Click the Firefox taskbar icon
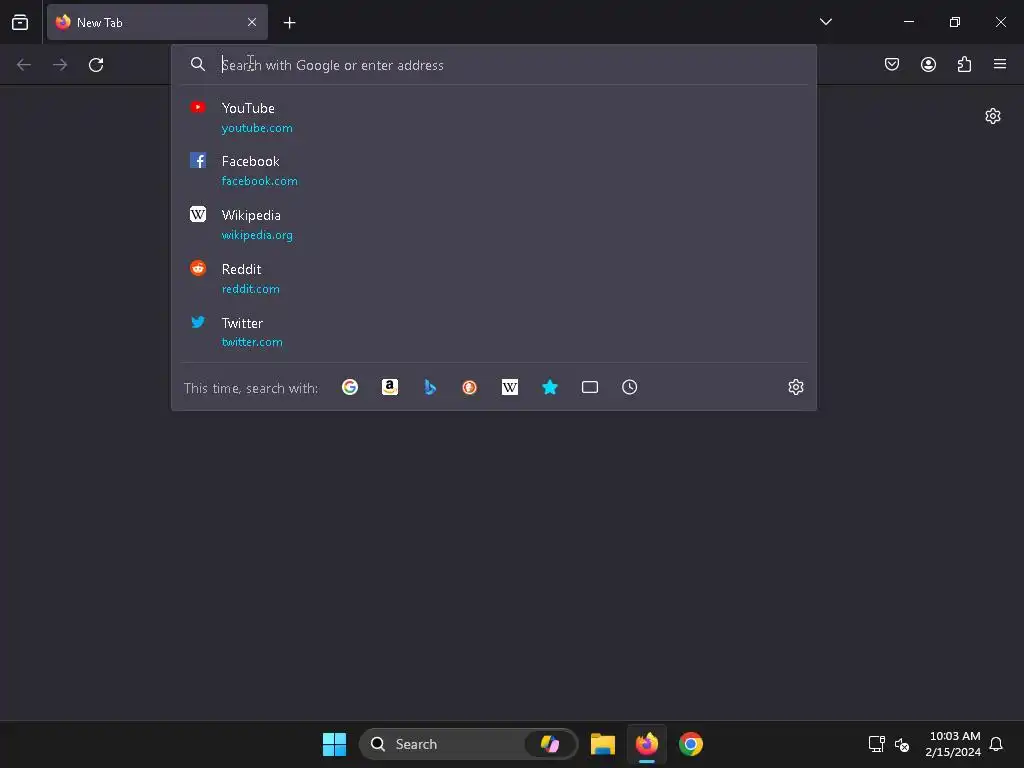Viewport: 1024px width, 768px height. click(647, 744)
